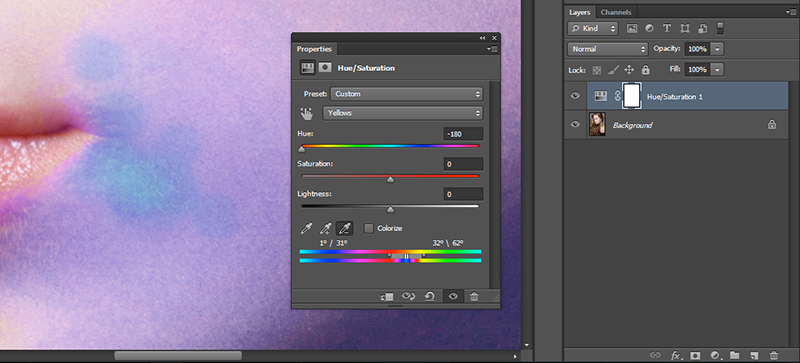The width and height of the screenshot is (800, 363).
Task: Click the Fill 100% input field
Action: tap(697, 69)
